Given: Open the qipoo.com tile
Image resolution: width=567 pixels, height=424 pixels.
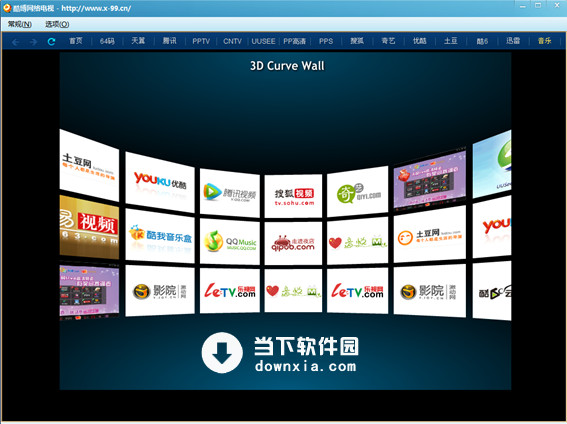Looking at the screenshot, I should [x=293, y=244].
